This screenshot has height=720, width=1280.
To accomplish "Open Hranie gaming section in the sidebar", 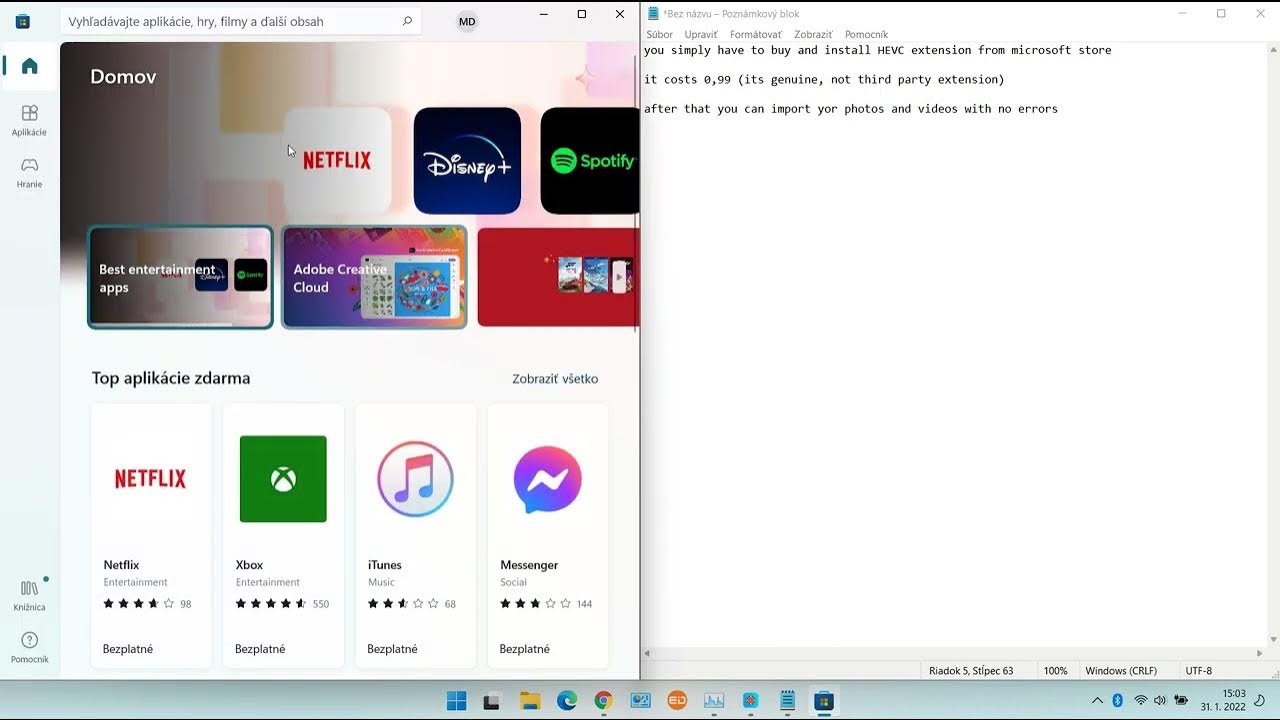I will (x=29, y=172).
